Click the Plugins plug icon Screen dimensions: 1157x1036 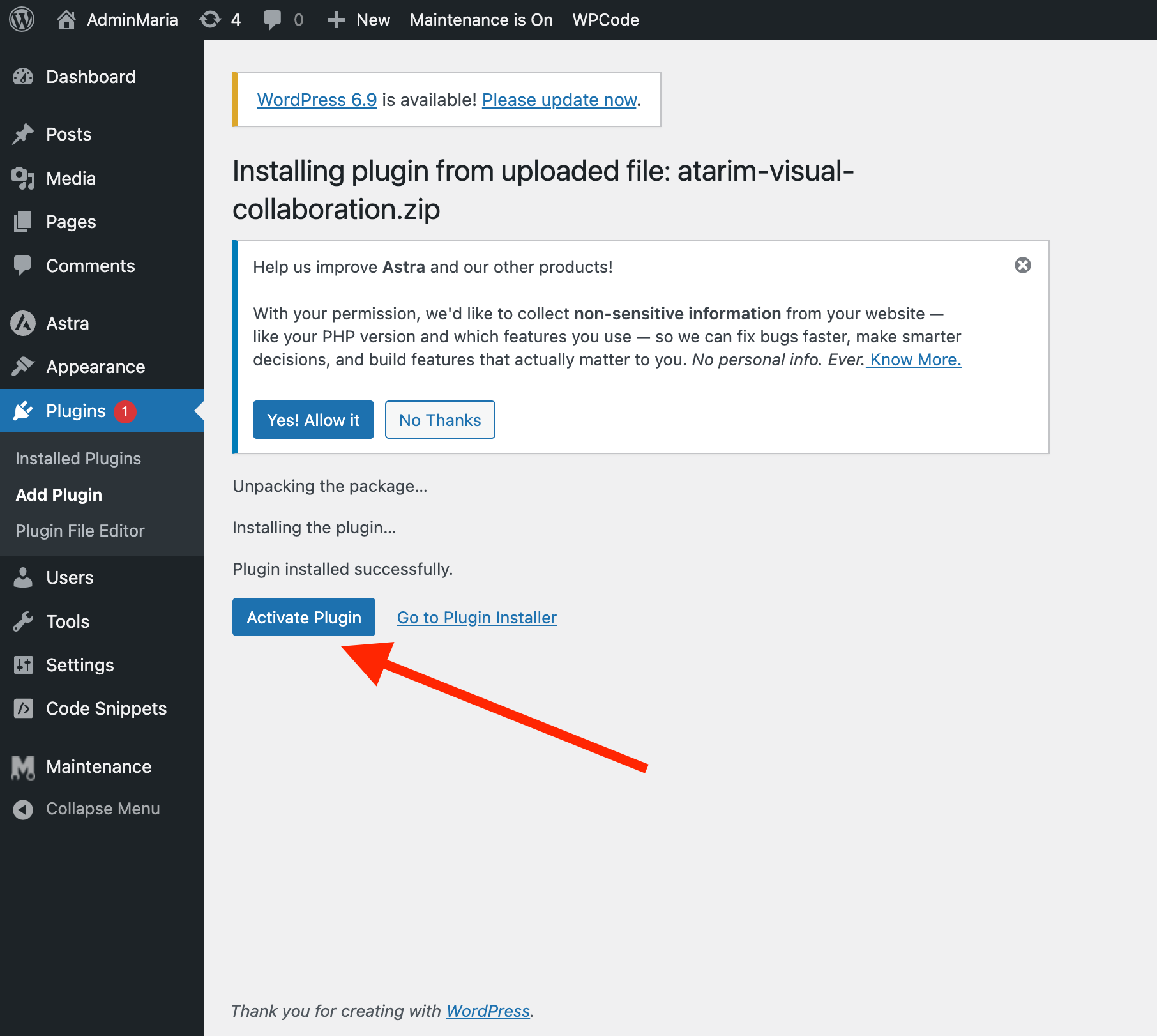pos(23,411)
